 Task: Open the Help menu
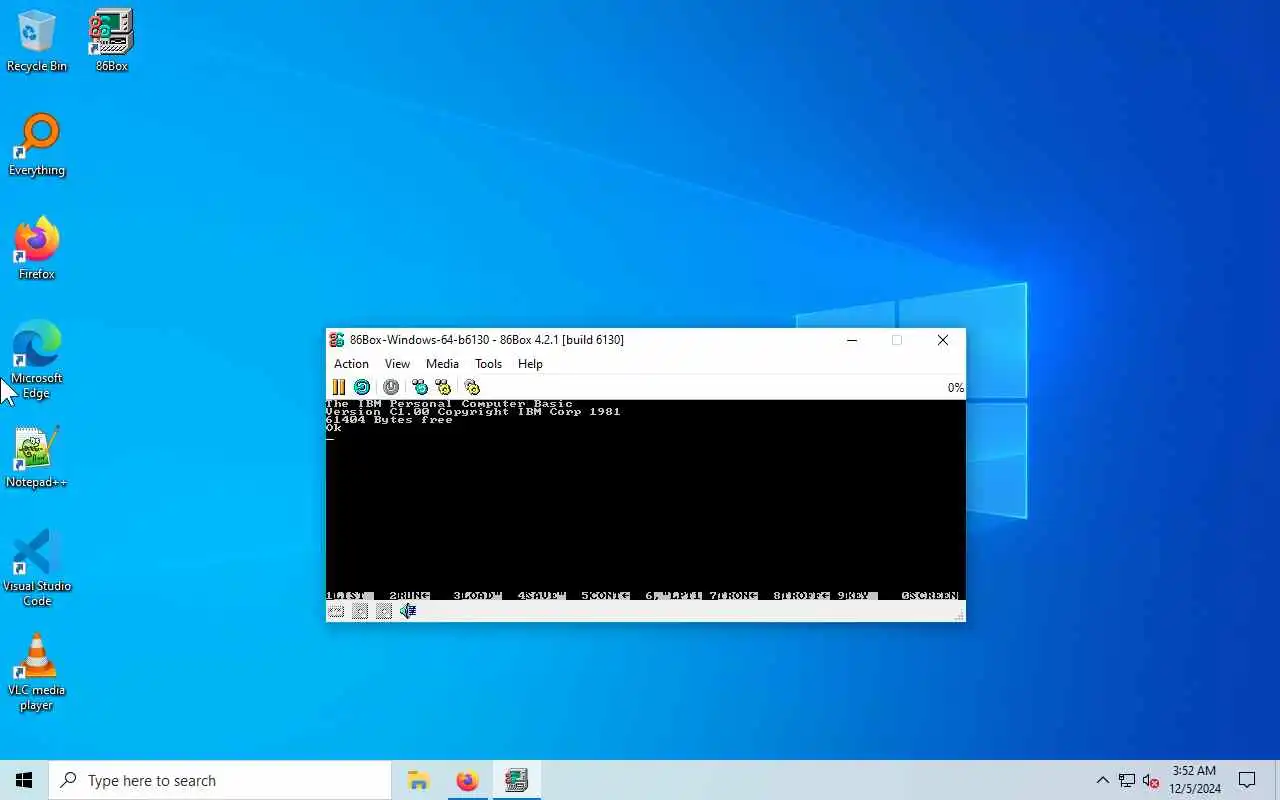click(x=530, y=364)
